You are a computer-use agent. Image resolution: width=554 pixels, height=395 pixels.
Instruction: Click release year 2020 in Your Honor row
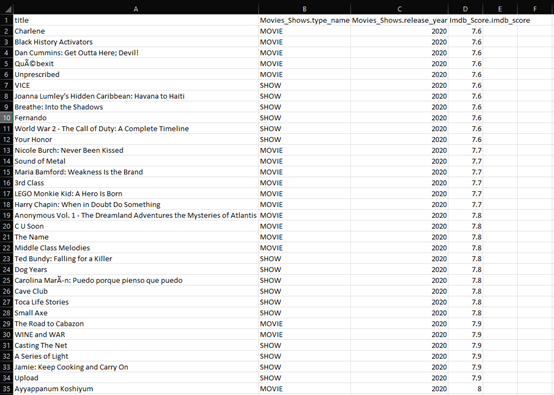tap(399, 140)
